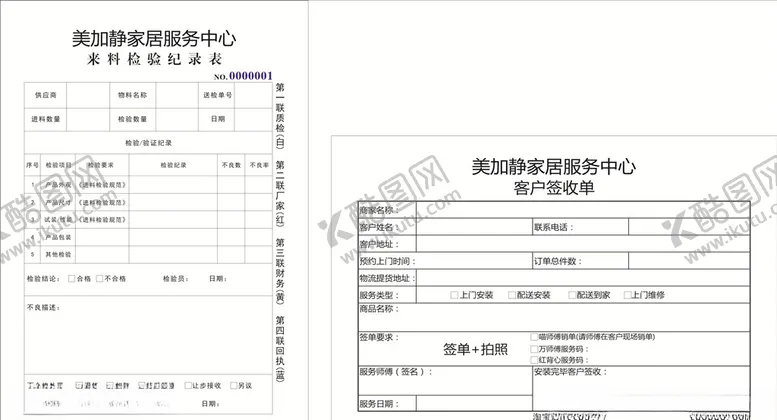Tick the 合格 checkbox
This screenshot has height=420, width=777.
pos(71,279)
